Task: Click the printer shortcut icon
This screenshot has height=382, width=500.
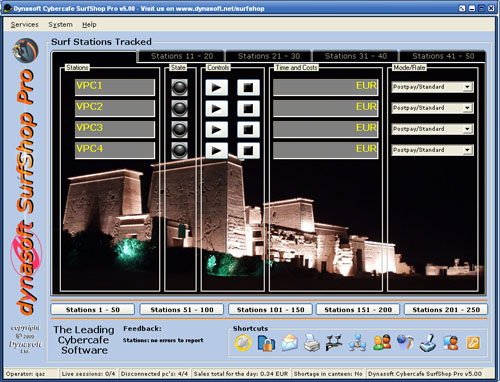Action: pyautogui.click(x=312, y=343)
